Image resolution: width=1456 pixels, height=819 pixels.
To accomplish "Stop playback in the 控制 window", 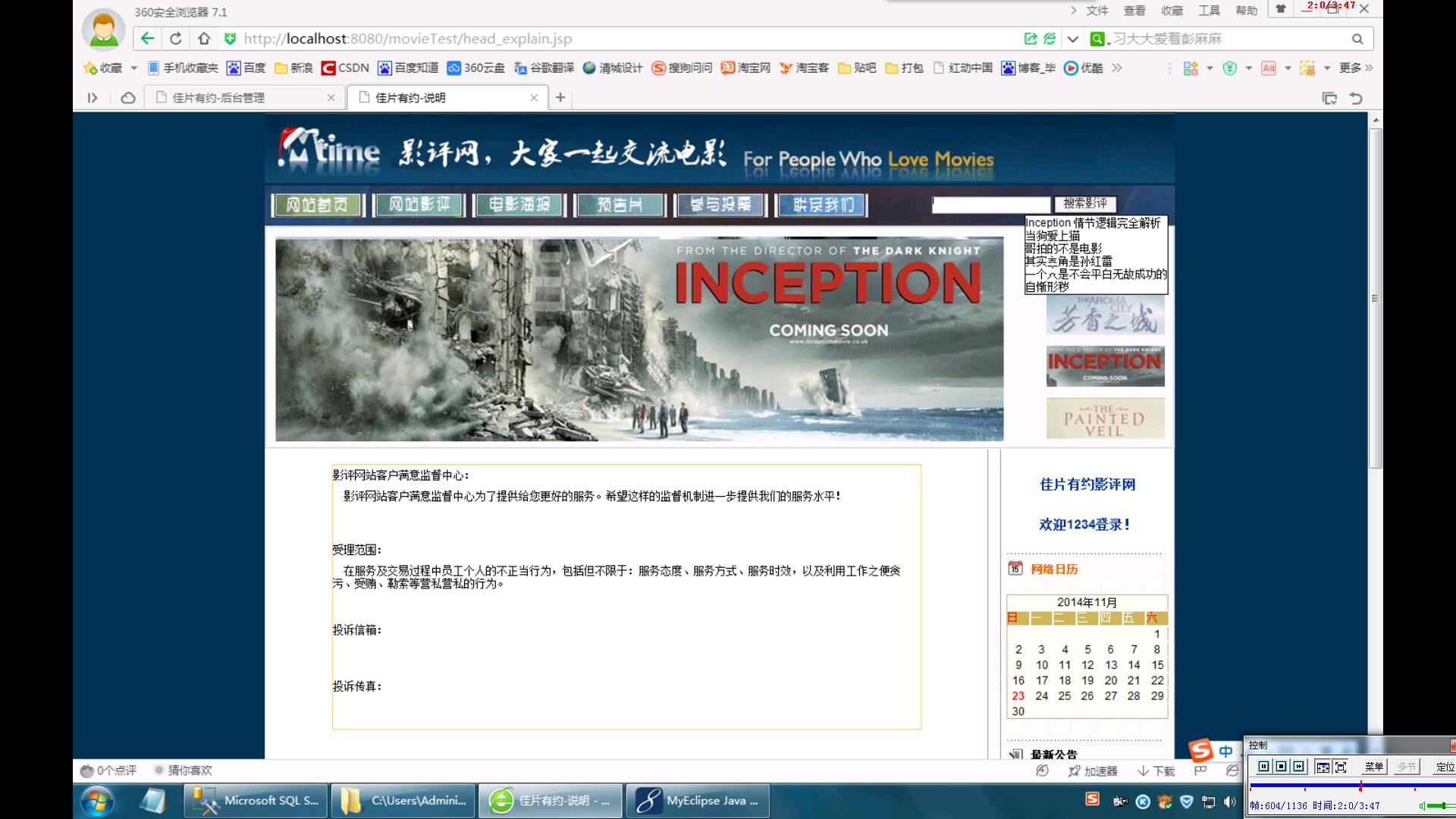I will [1281, 767].
